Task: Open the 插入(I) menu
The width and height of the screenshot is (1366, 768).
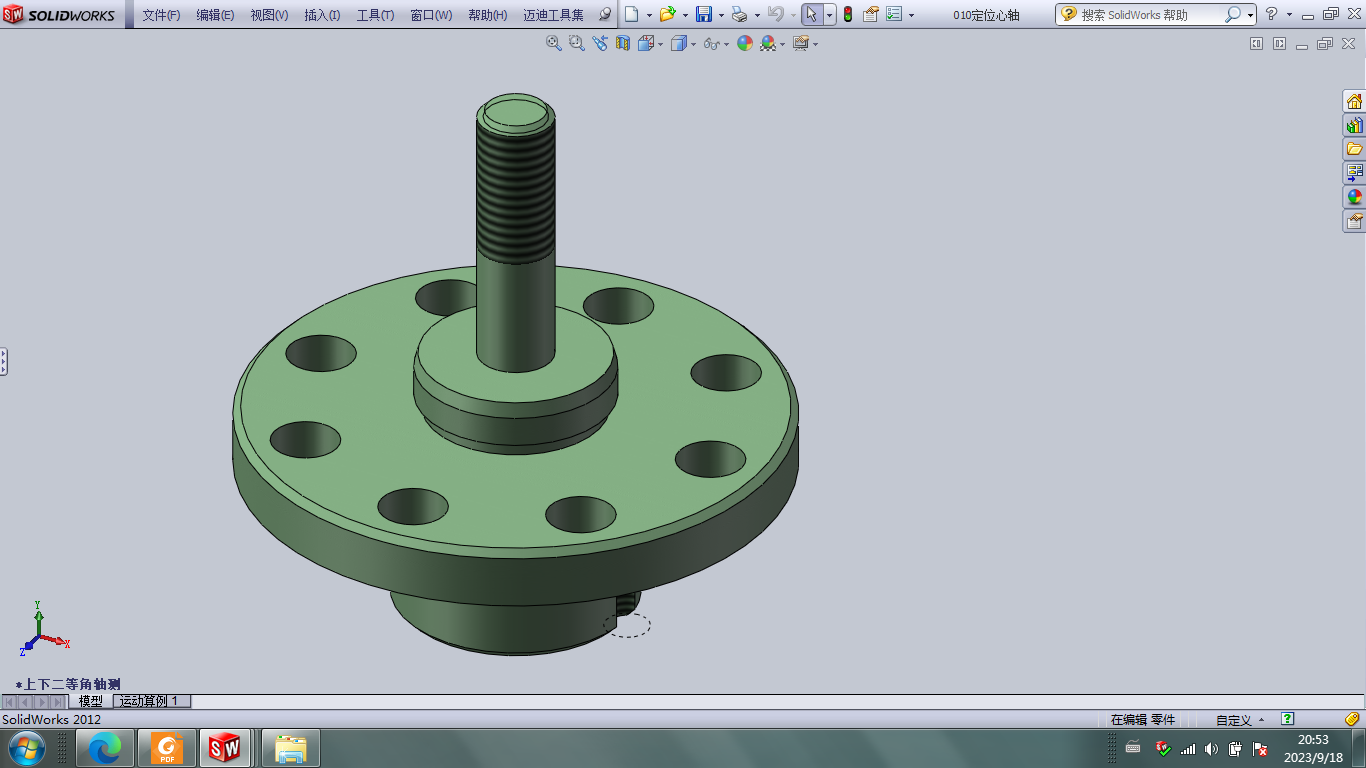Action: pyautogui.click(x=322, y=15)
